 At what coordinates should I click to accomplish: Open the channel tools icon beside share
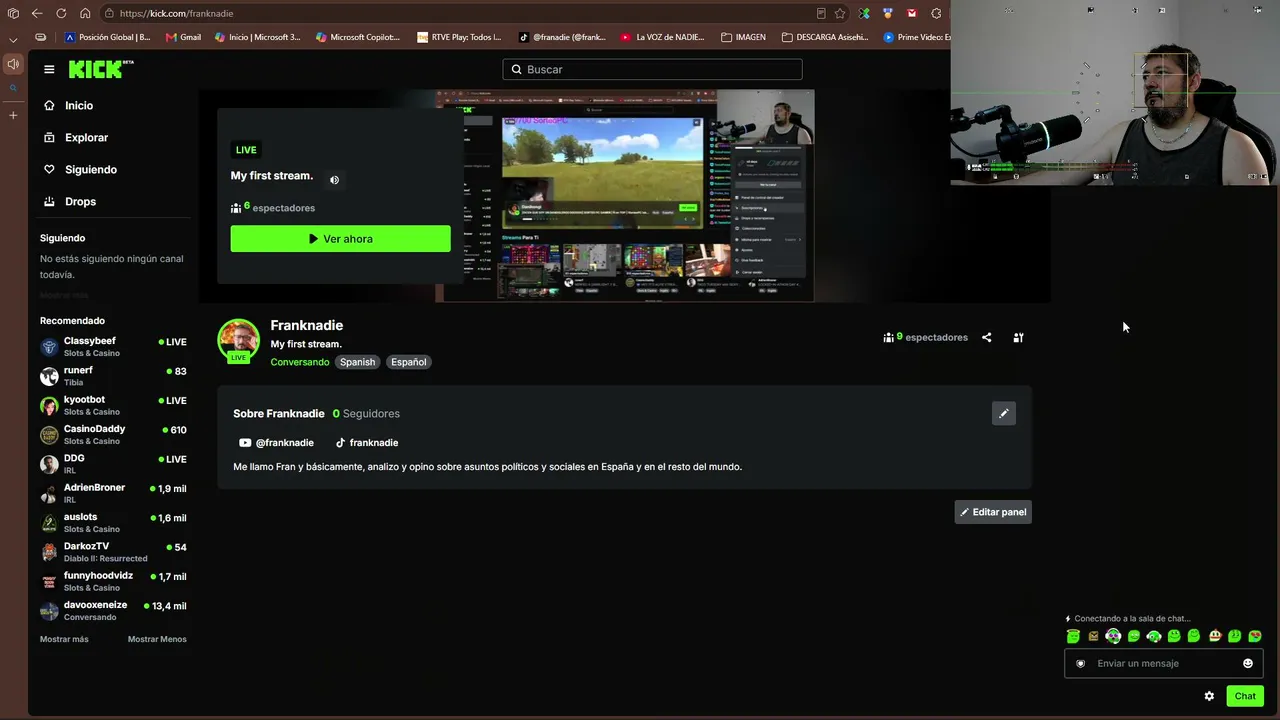coord(1018,337)
